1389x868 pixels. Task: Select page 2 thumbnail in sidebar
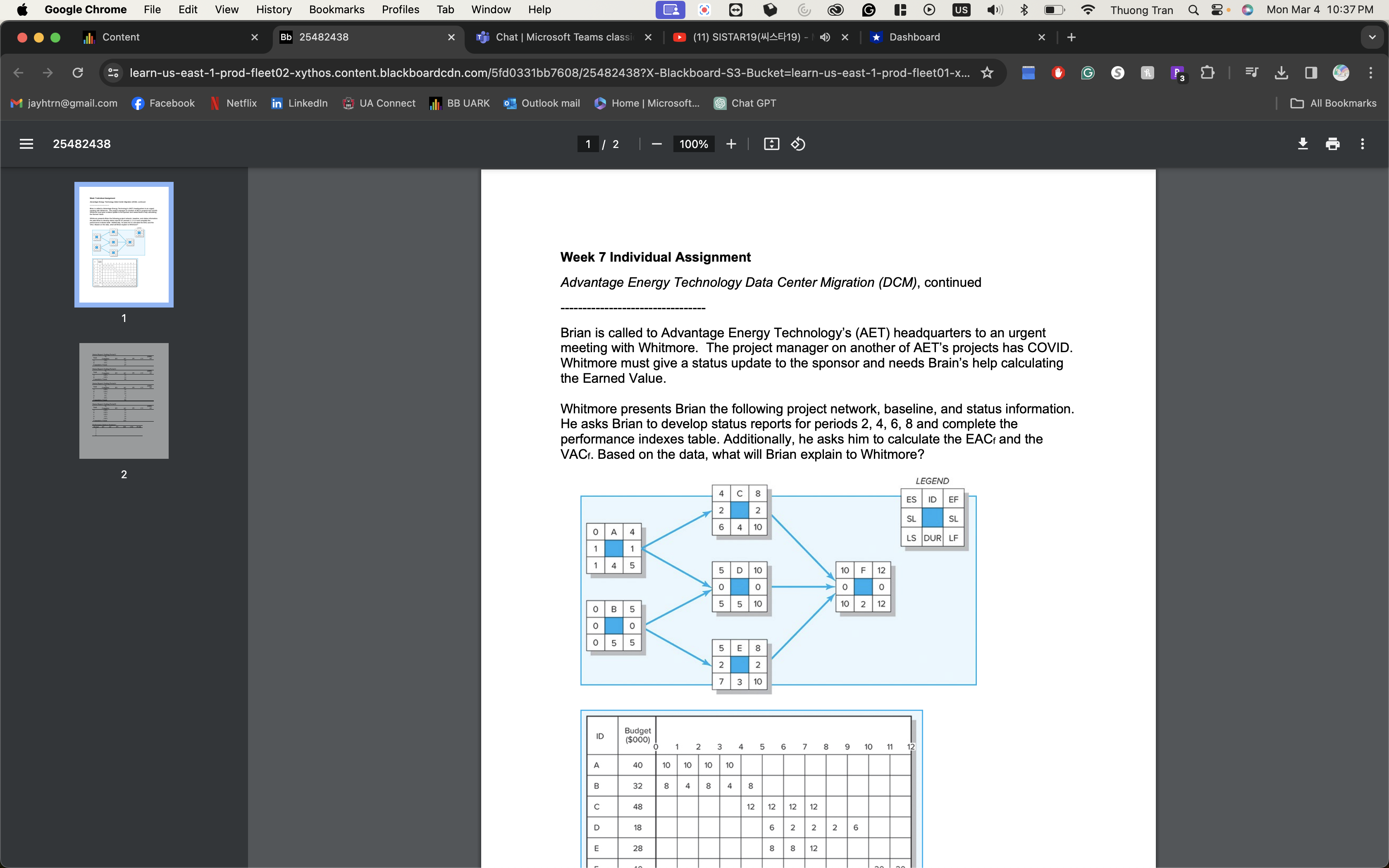(124, 401)
